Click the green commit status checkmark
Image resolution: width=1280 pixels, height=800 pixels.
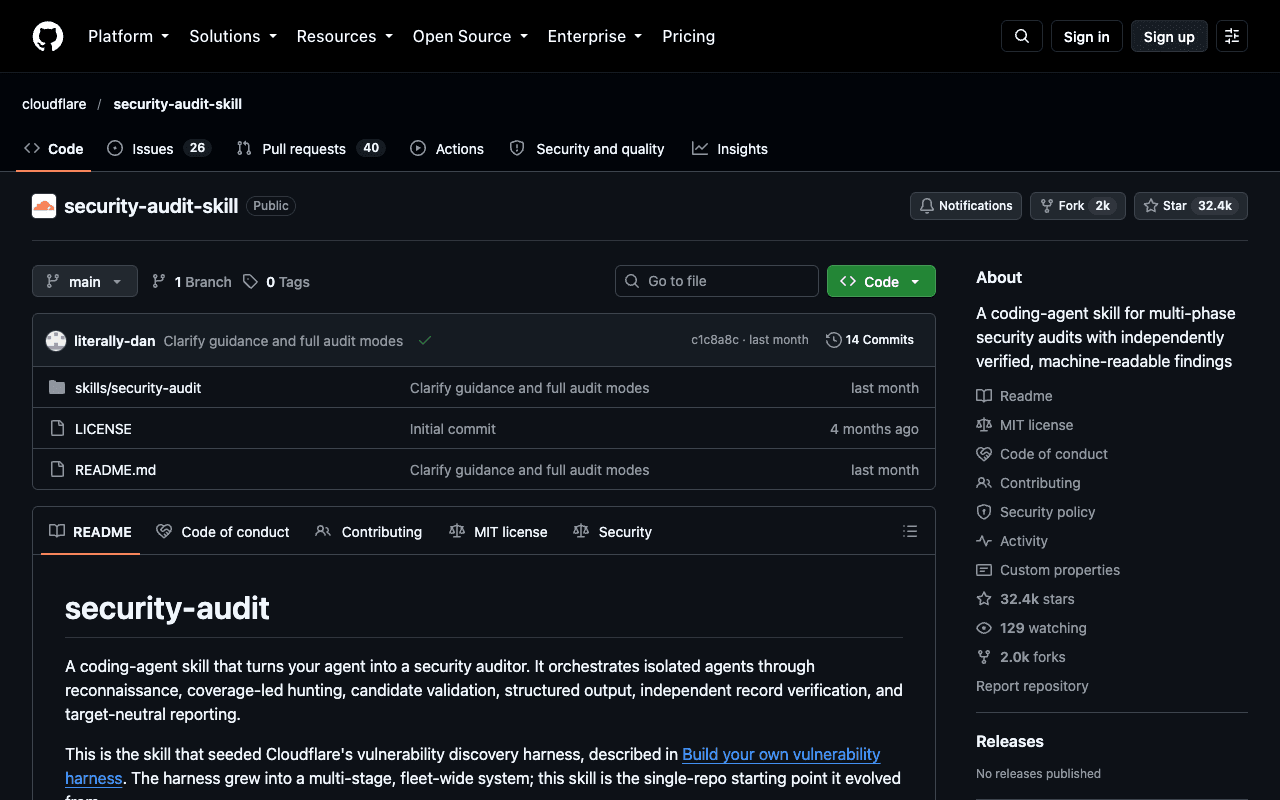pos(425,340)
